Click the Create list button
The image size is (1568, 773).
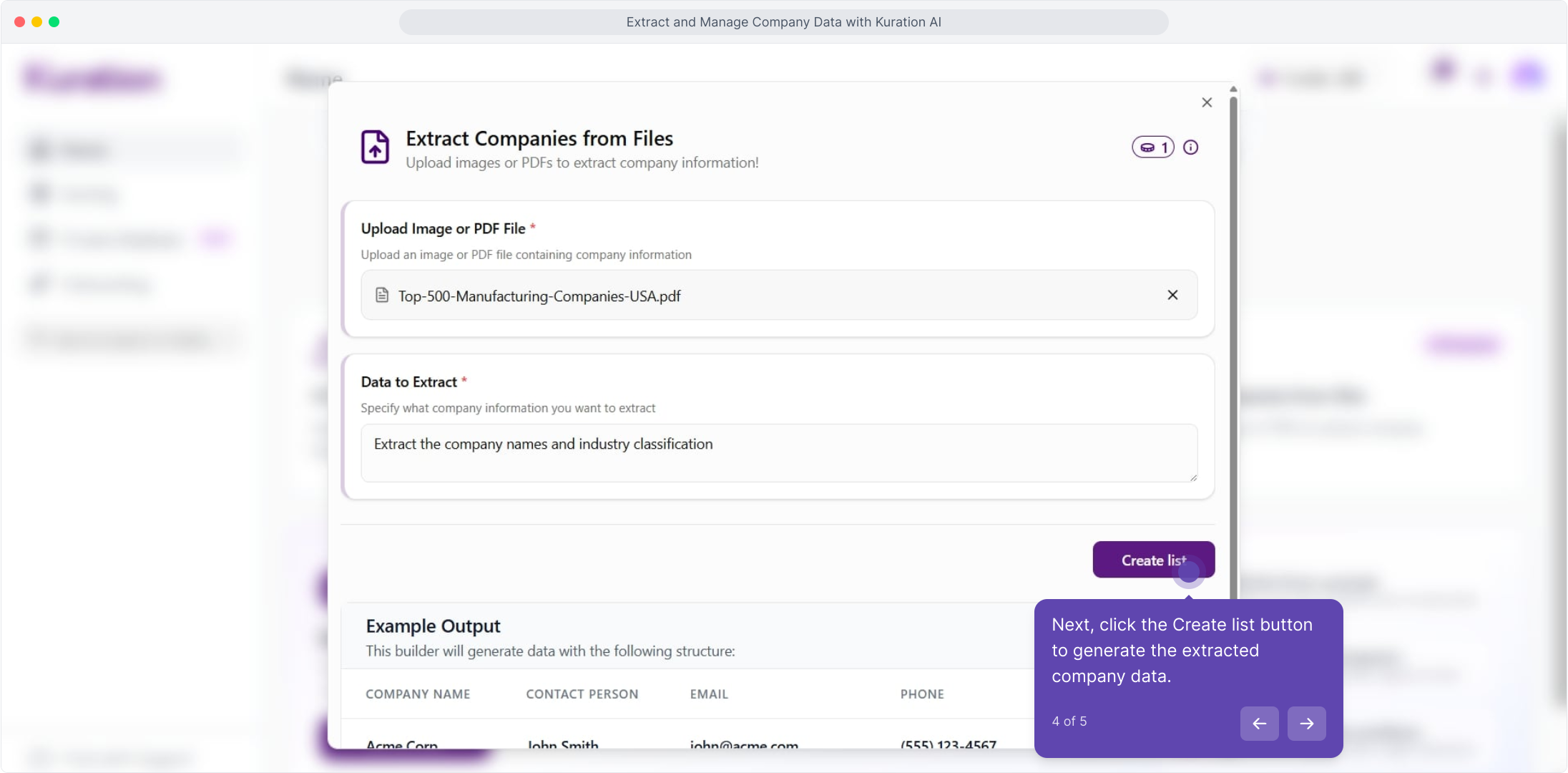pos(1153,560)
